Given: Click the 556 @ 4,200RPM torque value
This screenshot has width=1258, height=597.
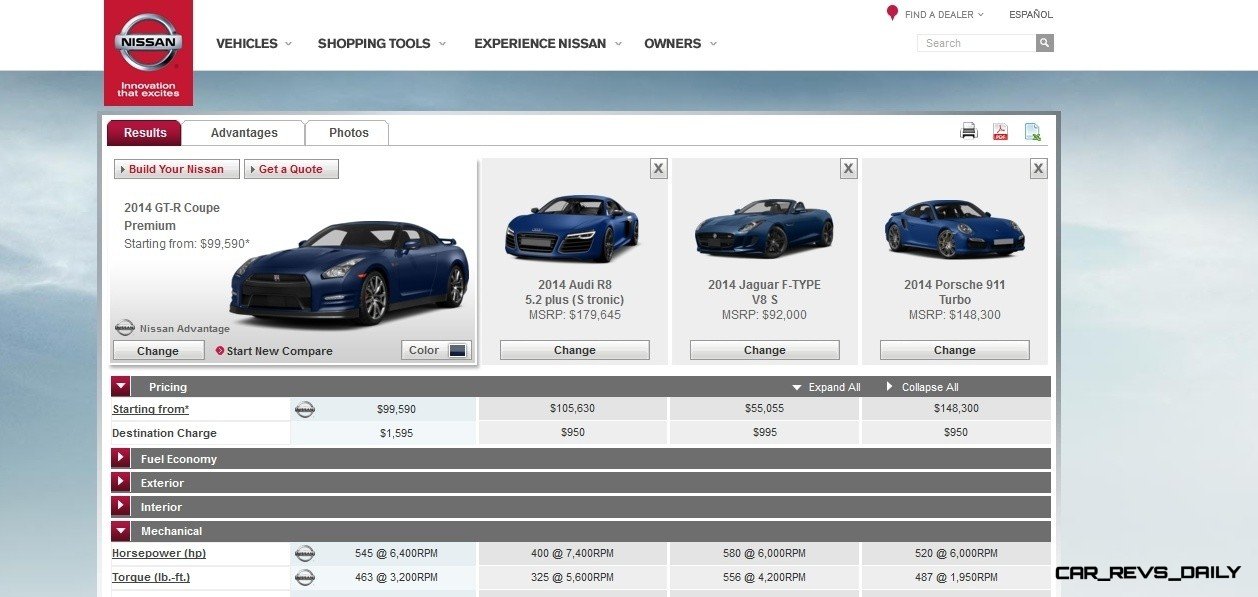Looking at the screenshot, I should [765, 577].
